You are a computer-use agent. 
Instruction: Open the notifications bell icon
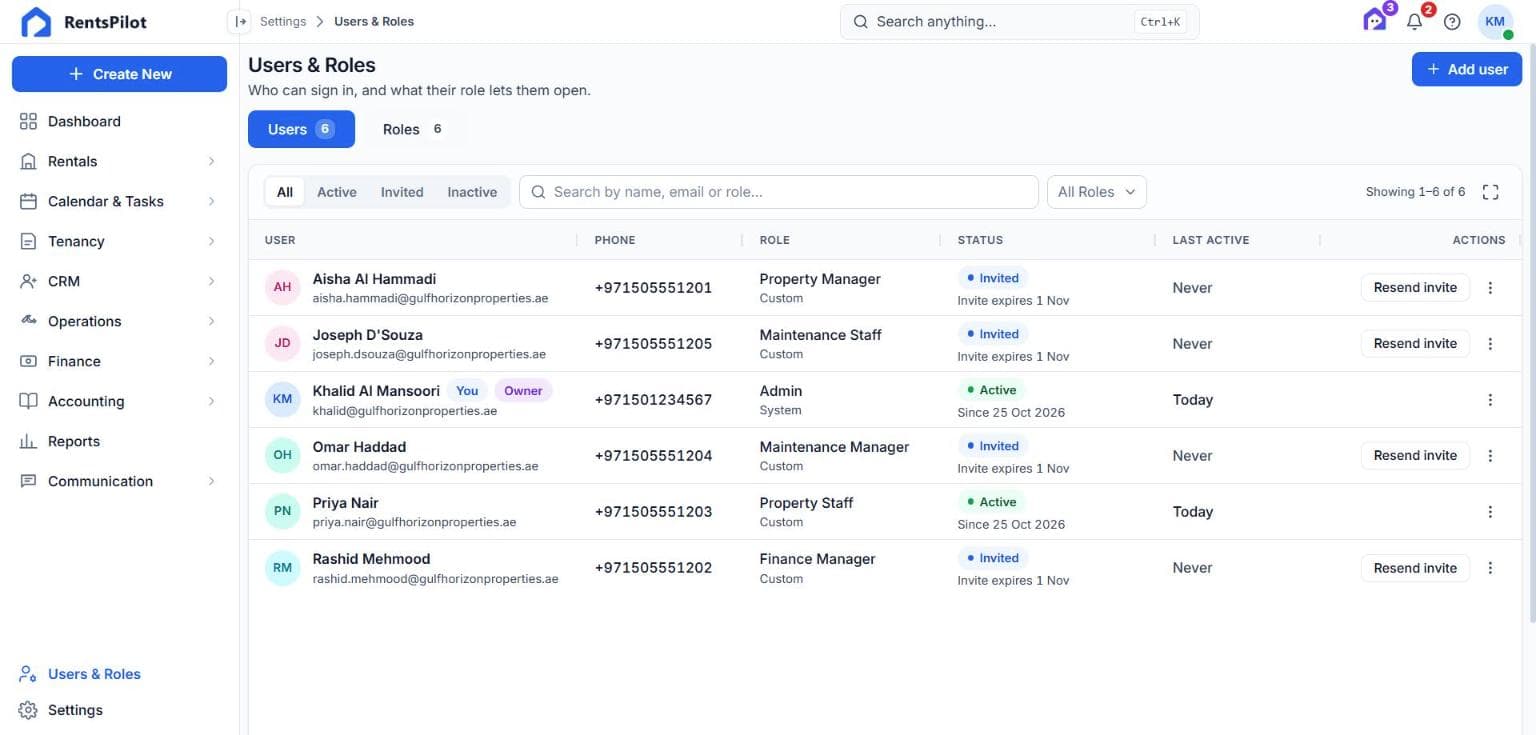[1414, 21]
